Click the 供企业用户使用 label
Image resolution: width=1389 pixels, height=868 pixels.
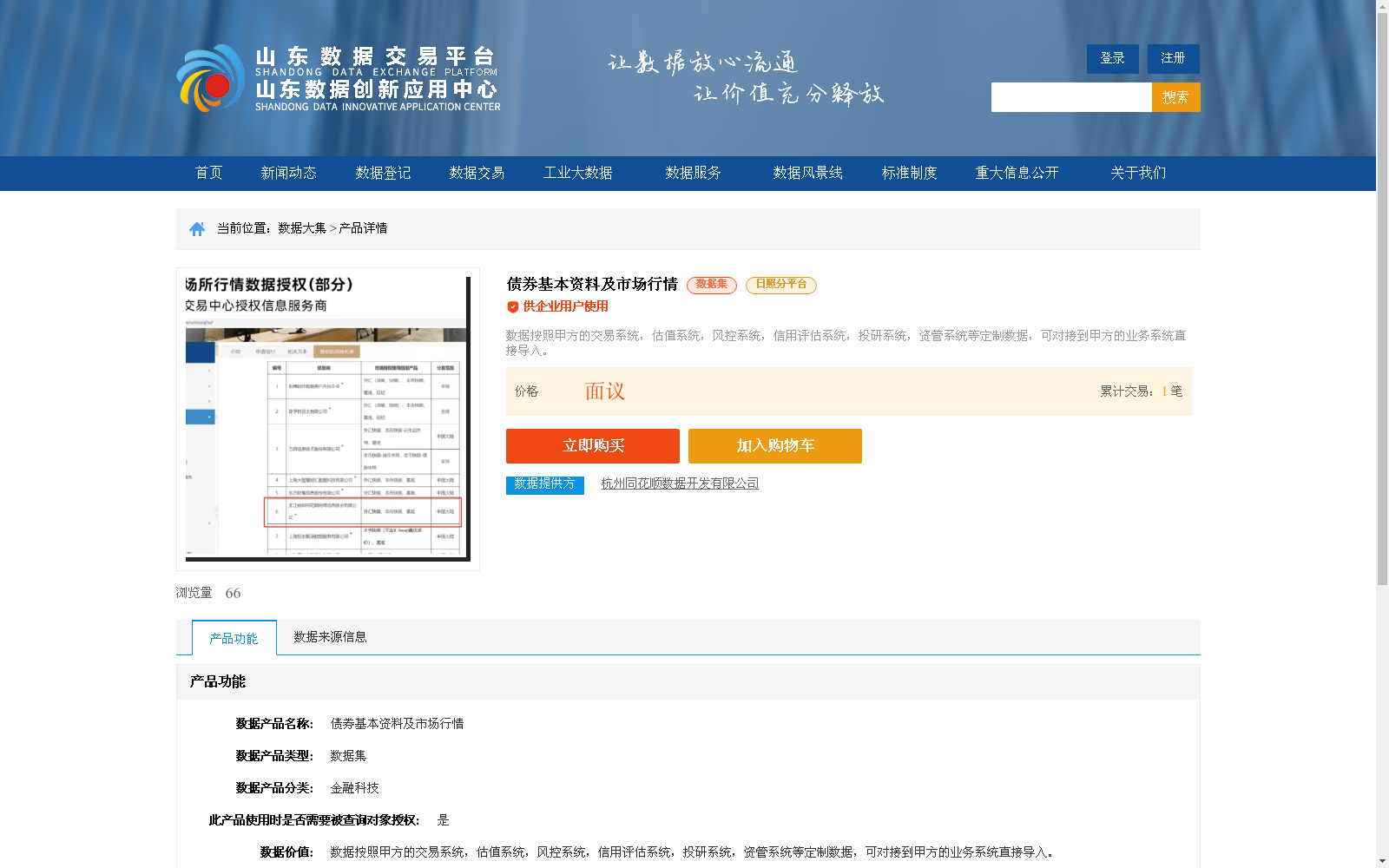coord(565,306)
